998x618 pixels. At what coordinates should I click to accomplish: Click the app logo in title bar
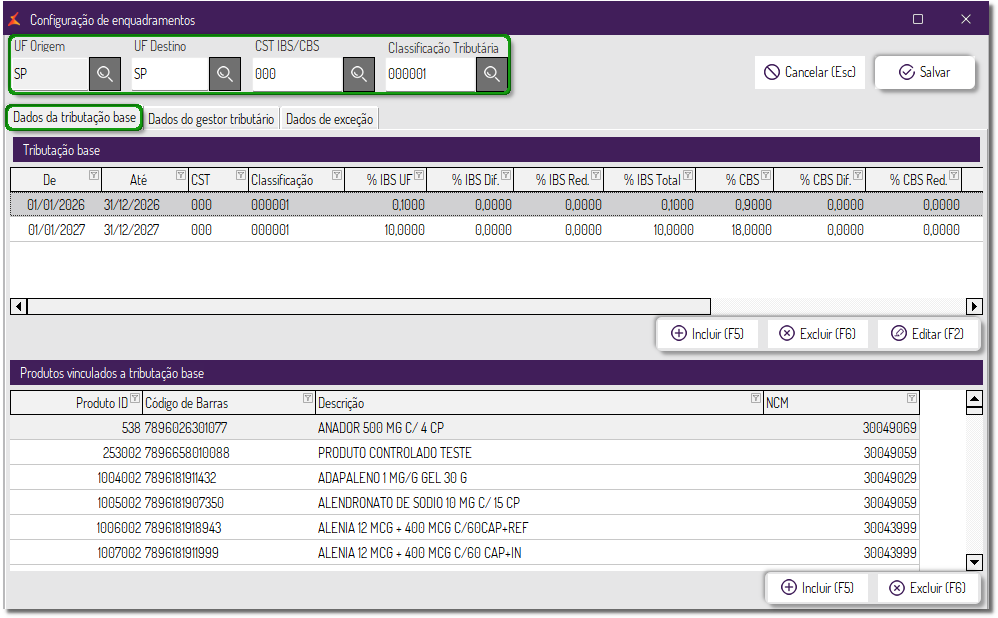14,19
